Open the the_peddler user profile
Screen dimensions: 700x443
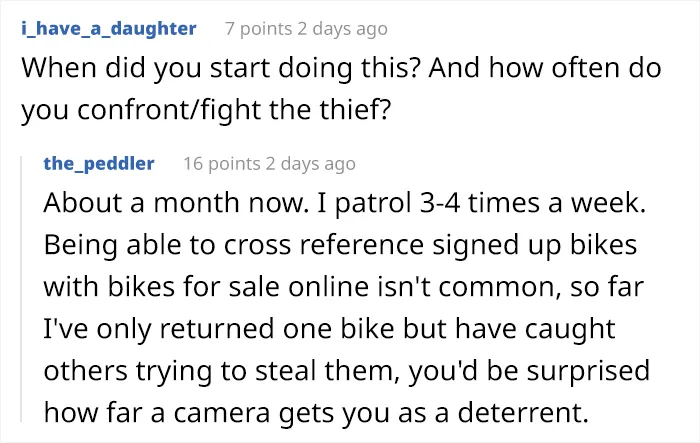click(x=99, y=163)
